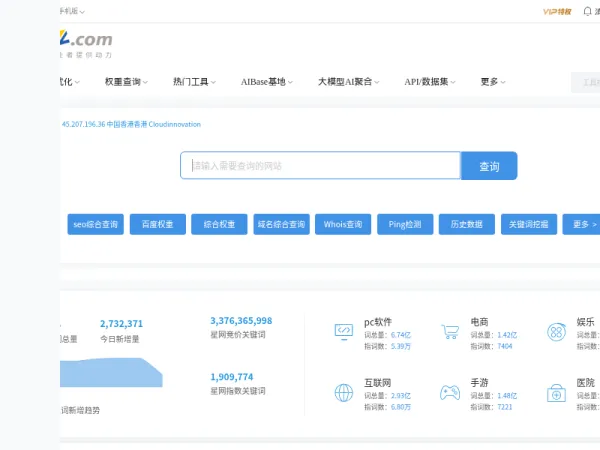Click 电商 指词数 7404 value

(505, 346)
